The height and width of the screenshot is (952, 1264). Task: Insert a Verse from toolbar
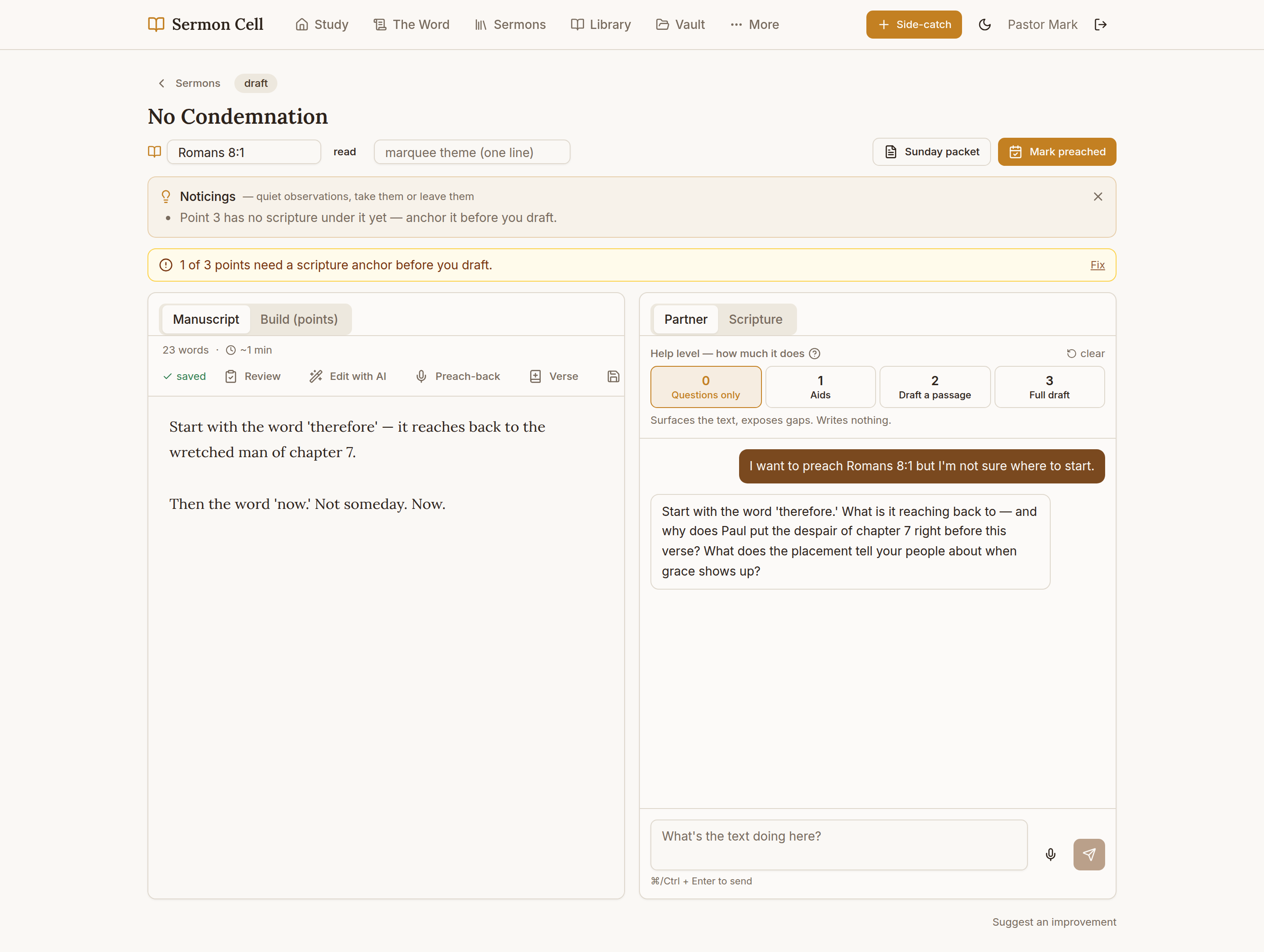coord(554,376)
